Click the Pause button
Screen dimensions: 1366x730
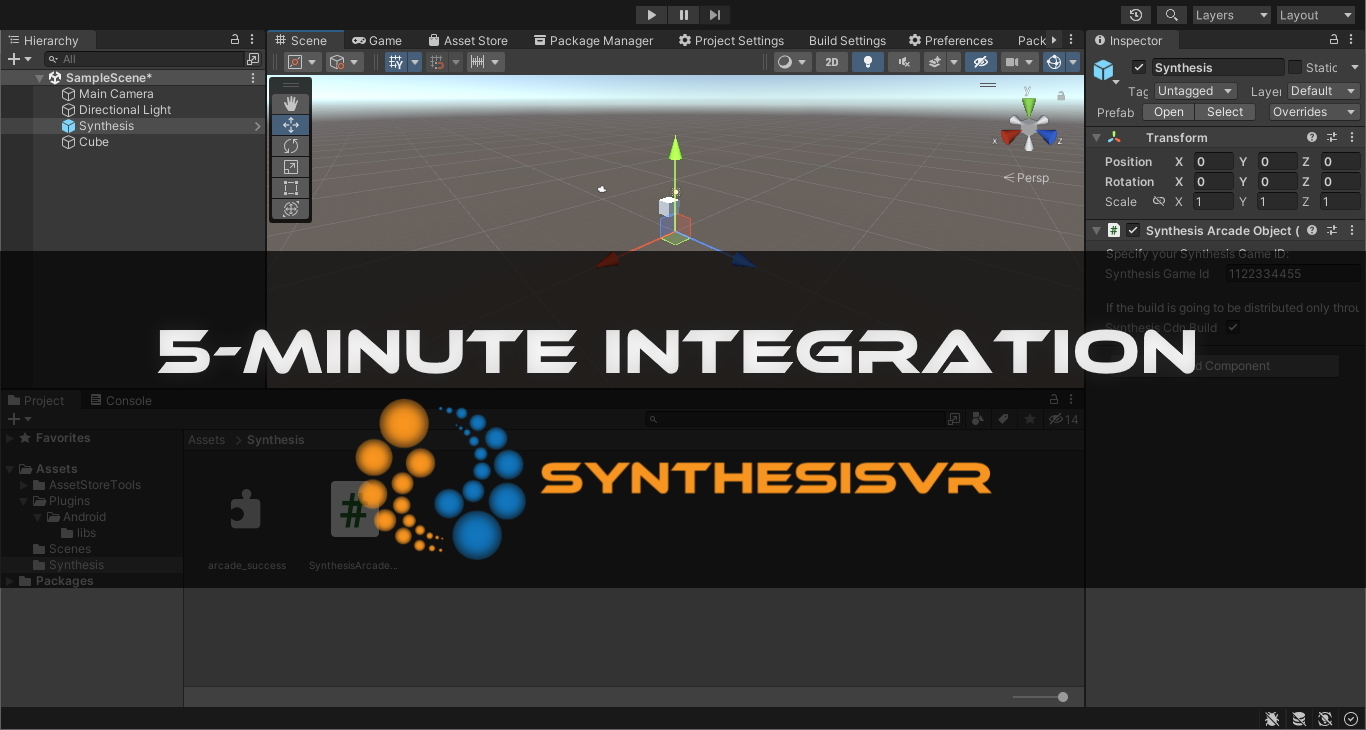tap(683, 15)
